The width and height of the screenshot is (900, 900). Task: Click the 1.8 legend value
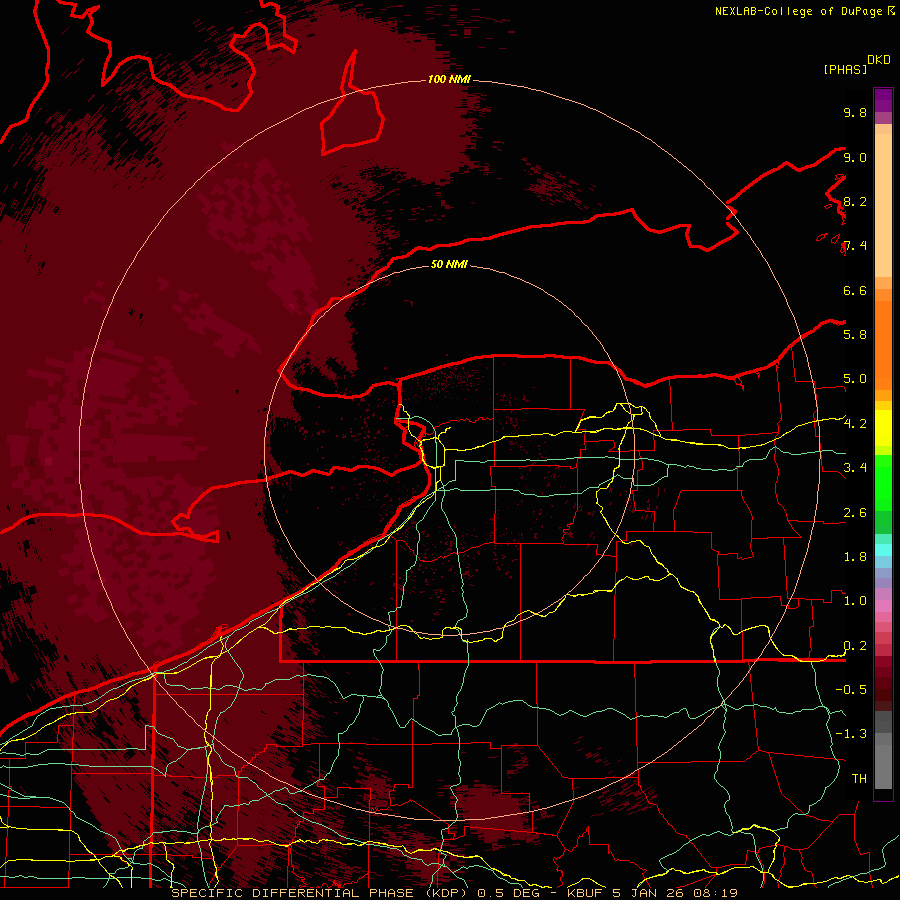pos(855,557)
